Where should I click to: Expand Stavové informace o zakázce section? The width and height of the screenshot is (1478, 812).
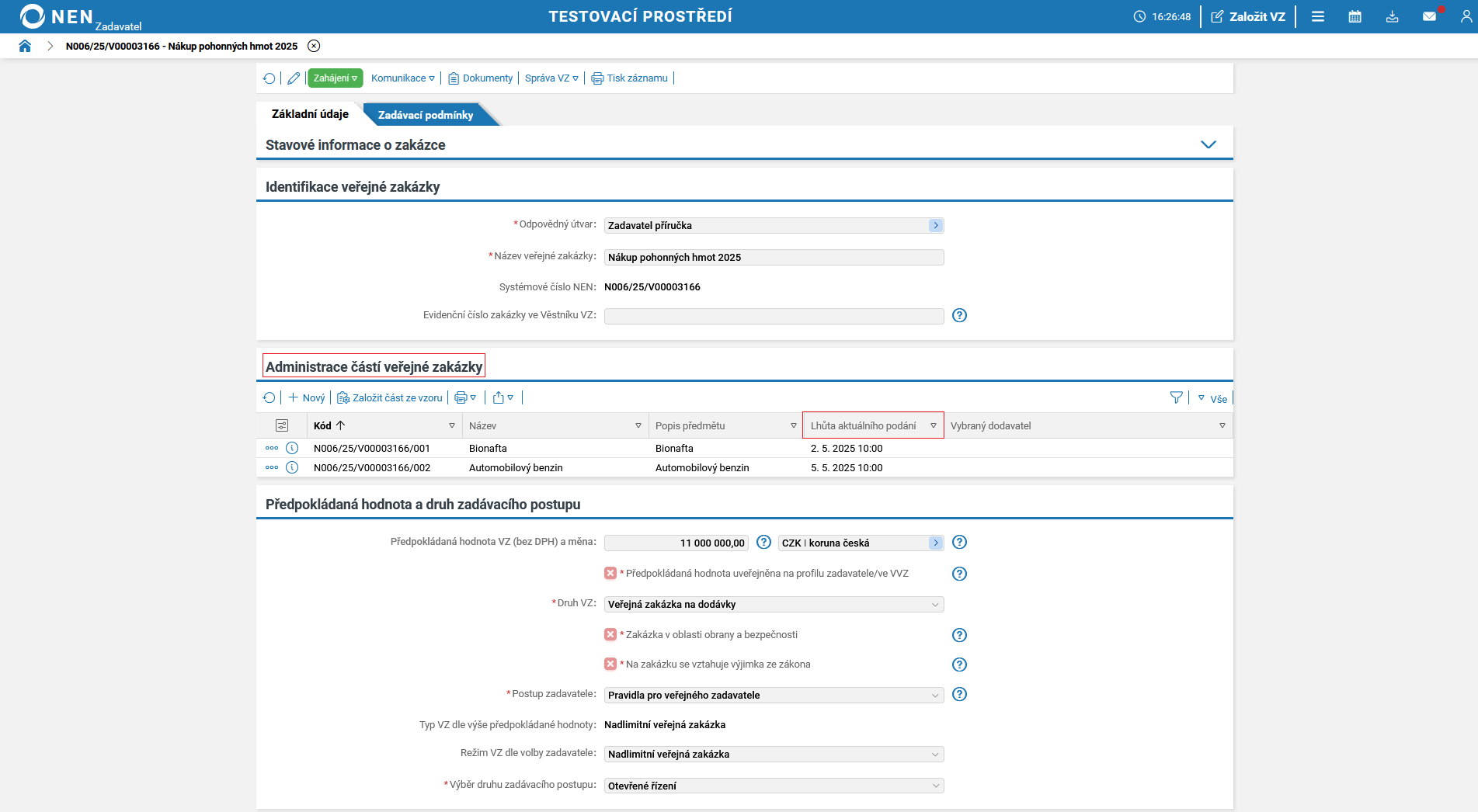pos(1208,144)
